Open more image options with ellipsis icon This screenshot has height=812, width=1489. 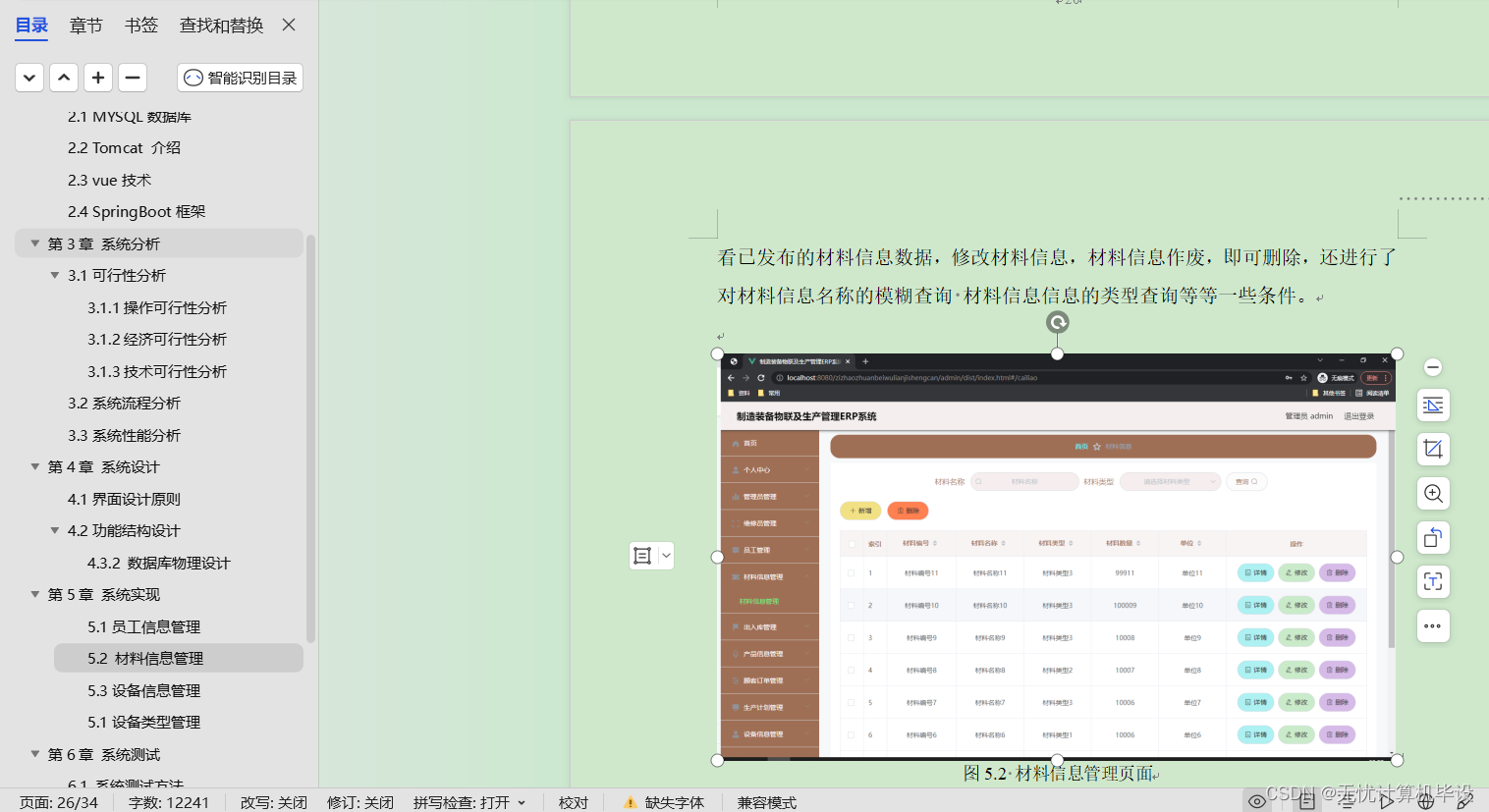(1432, 625)
